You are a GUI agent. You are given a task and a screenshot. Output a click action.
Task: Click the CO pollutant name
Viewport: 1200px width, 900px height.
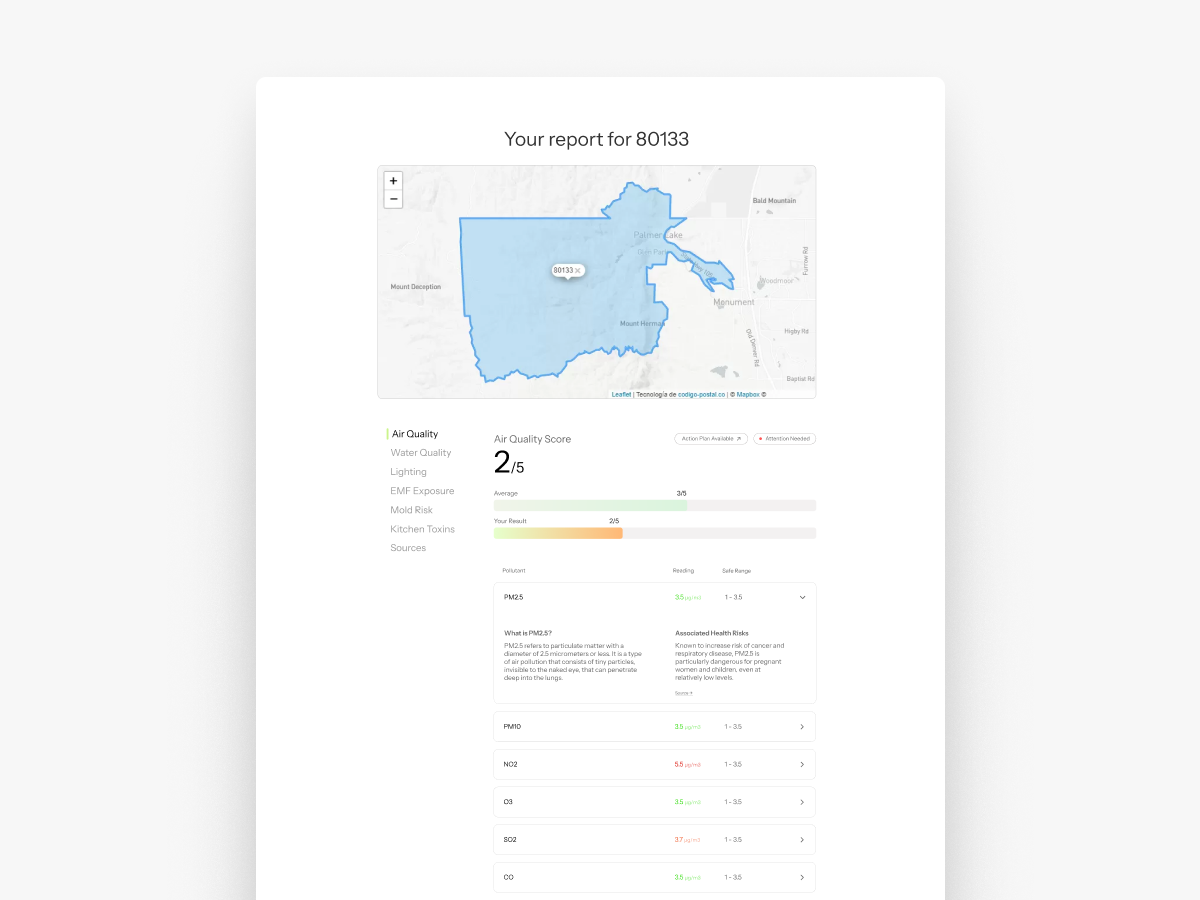pyautogui.click(x=509, y=878)
